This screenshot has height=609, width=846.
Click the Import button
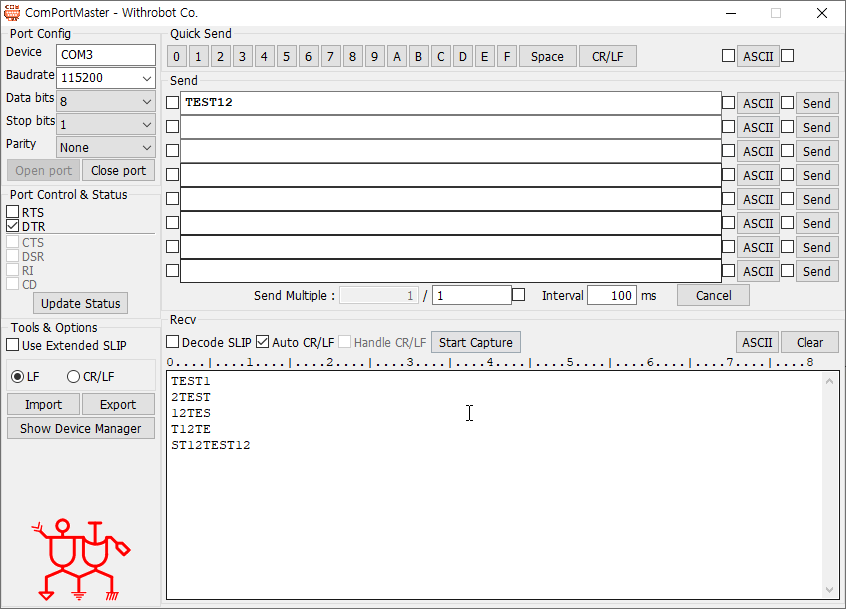[43, 405]
